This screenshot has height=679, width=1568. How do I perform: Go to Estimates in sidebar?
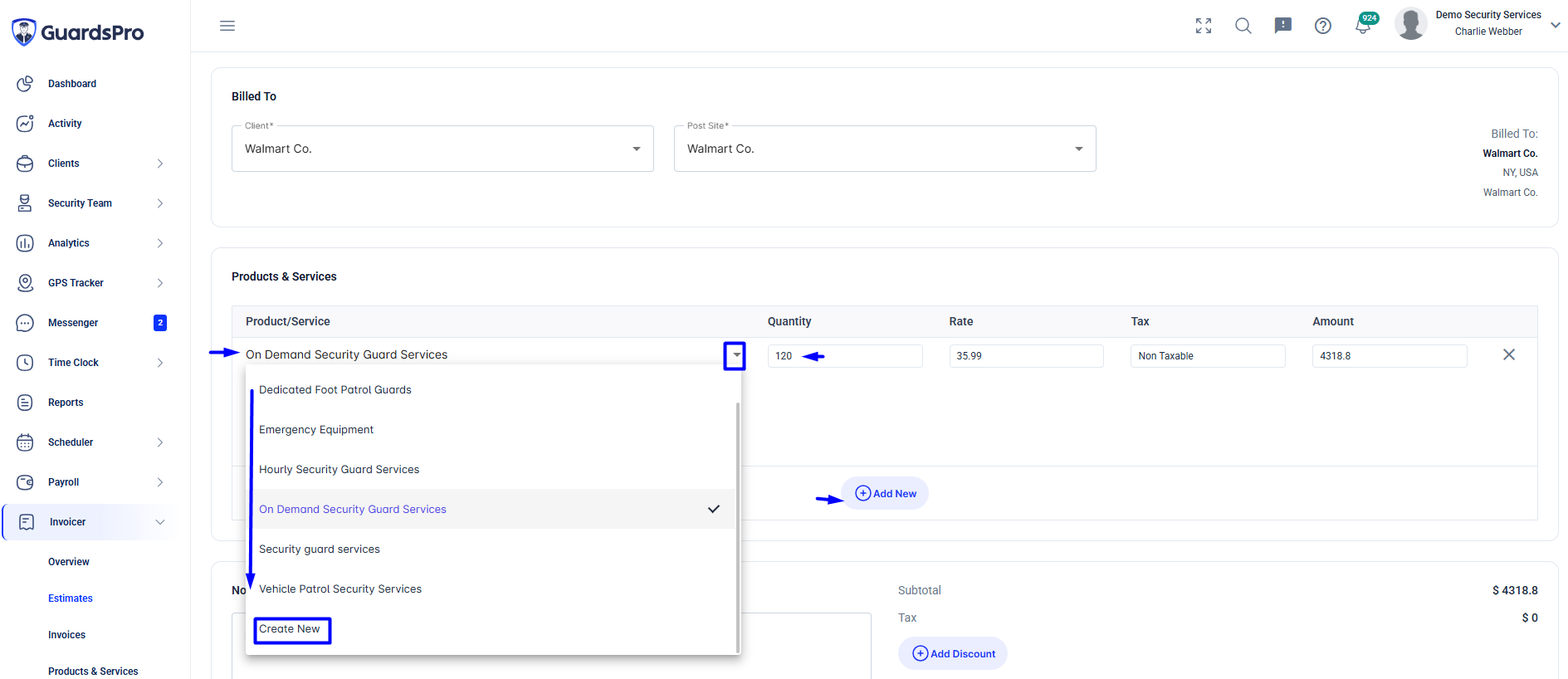click(x=71, y=598)
